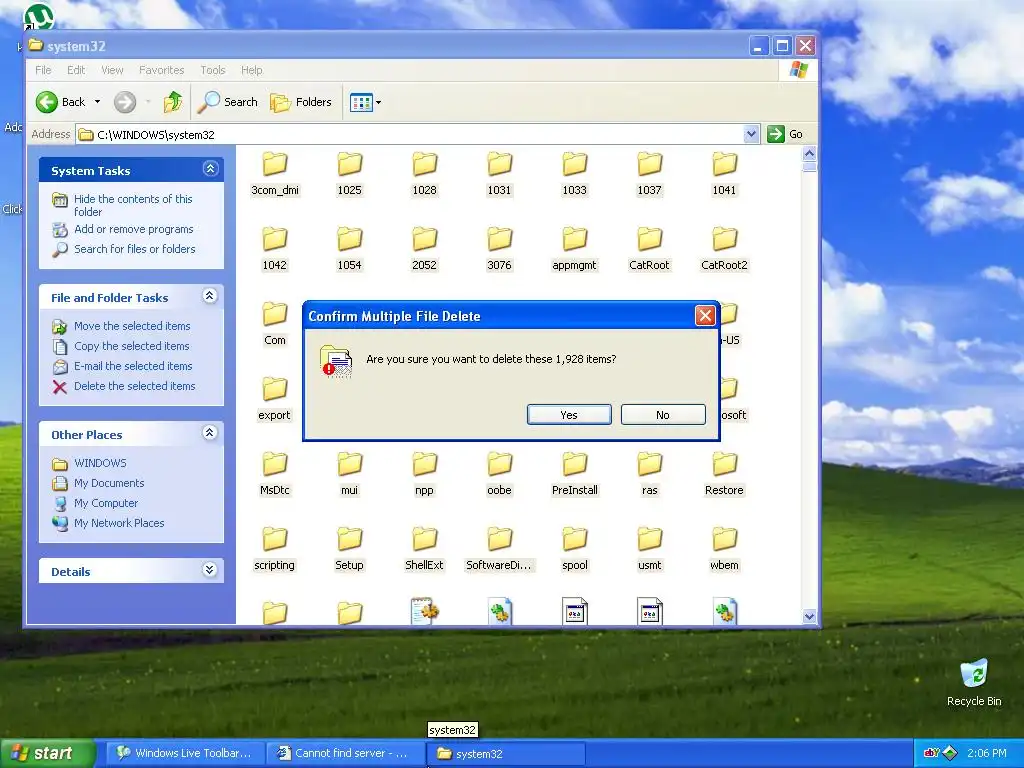Select the spool folder
Screen dimensions: 1024x768
pos(575,549)
